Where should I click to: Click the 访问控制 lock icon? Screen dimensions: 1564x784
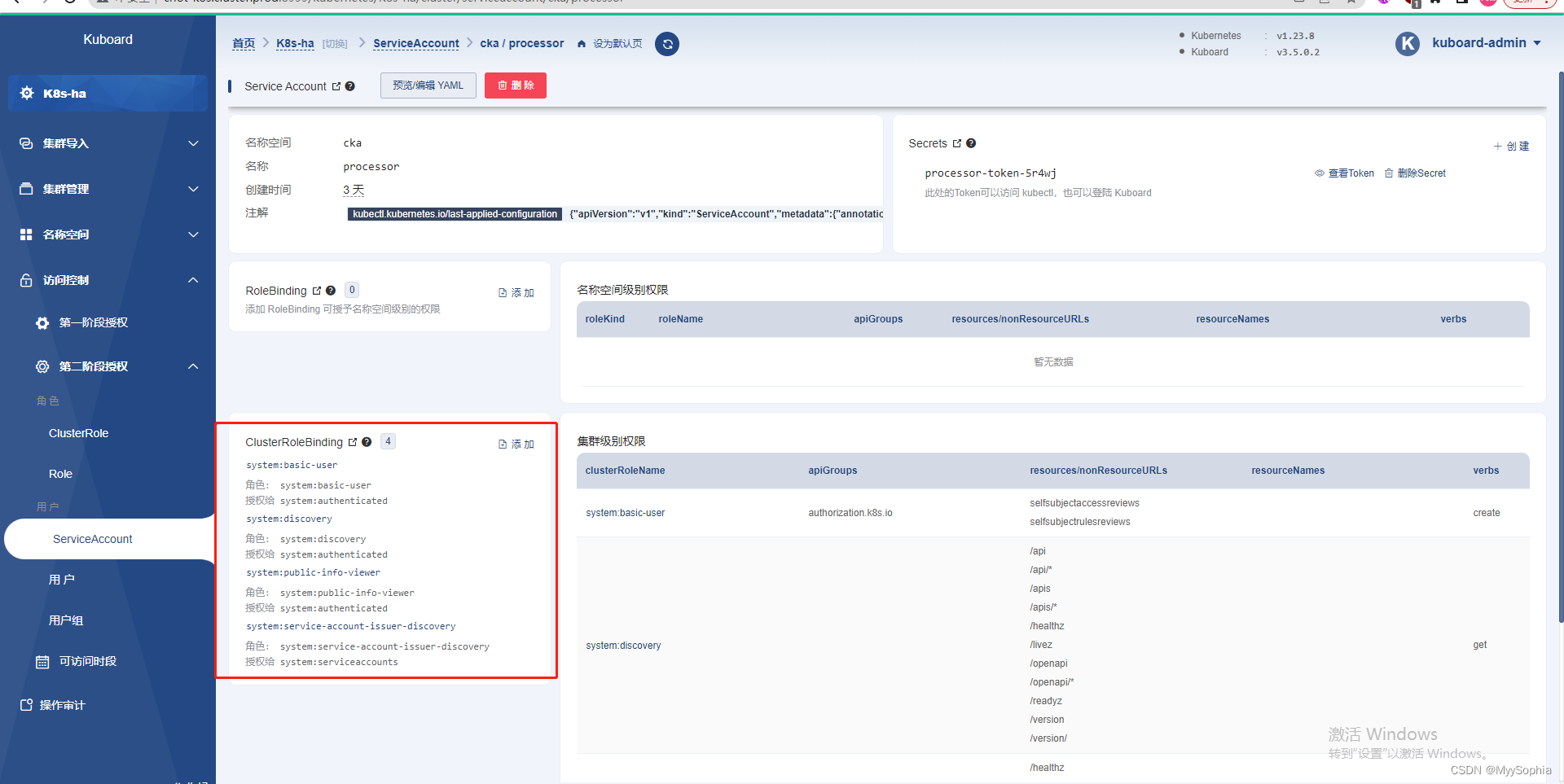26,280
